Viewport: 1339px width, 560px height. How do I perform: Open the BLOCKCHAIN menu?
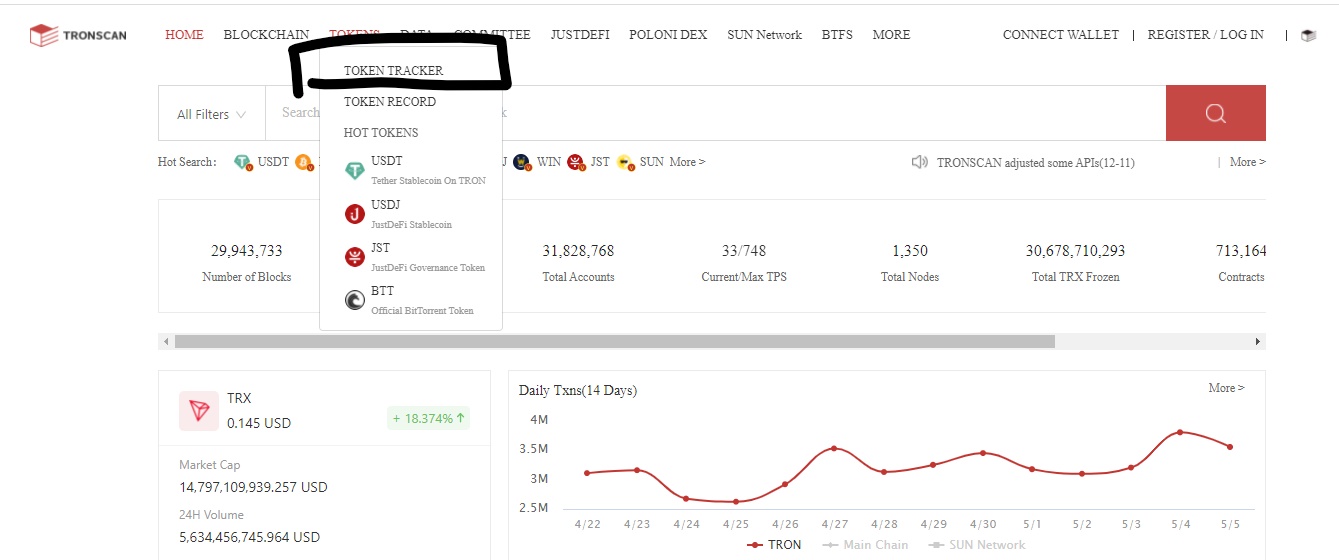(x=266, y=35)
